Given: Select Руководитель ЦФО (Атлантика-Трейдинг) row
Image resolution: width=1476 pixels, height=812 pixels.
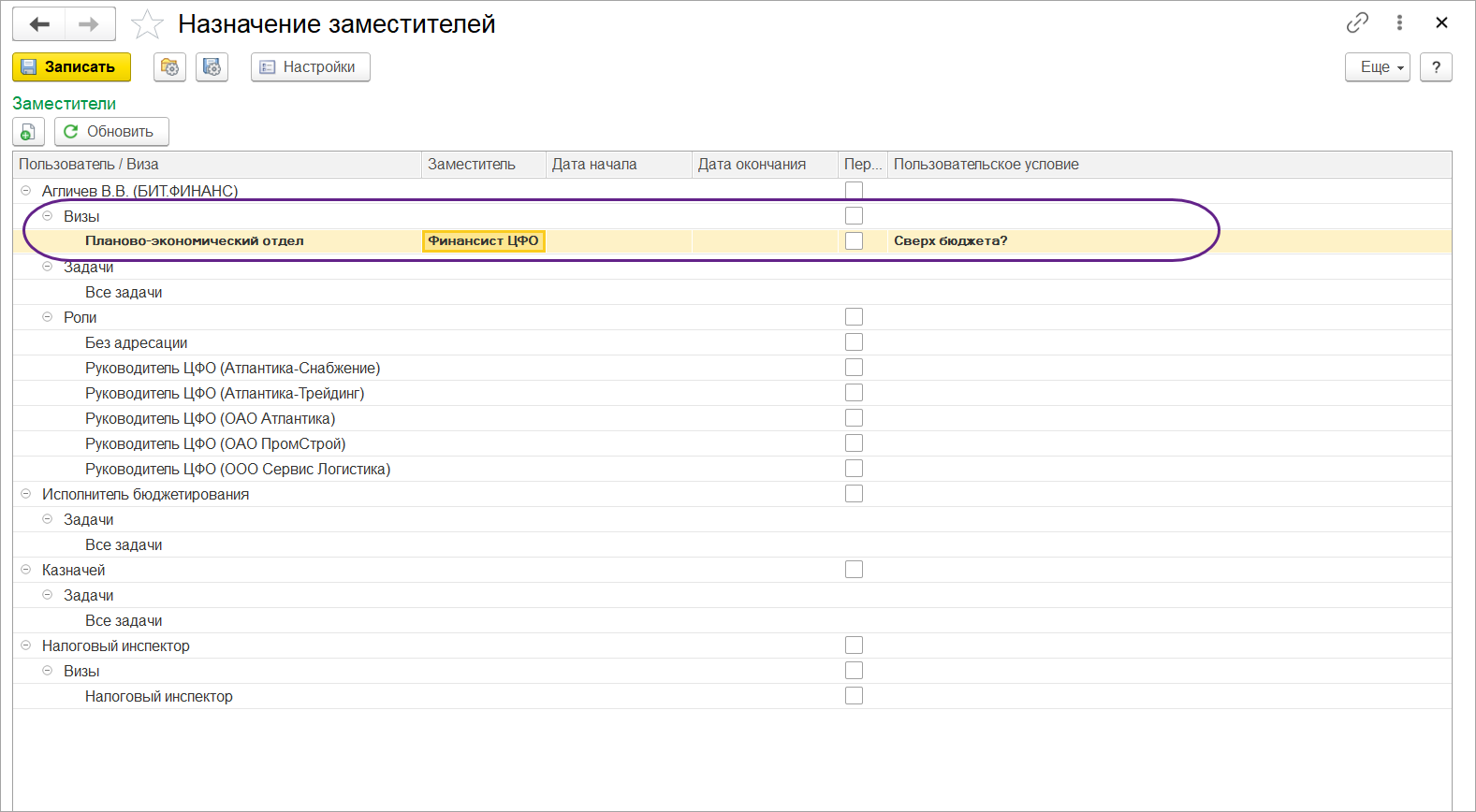Looking at the screenshot, I should coord(732,393).
